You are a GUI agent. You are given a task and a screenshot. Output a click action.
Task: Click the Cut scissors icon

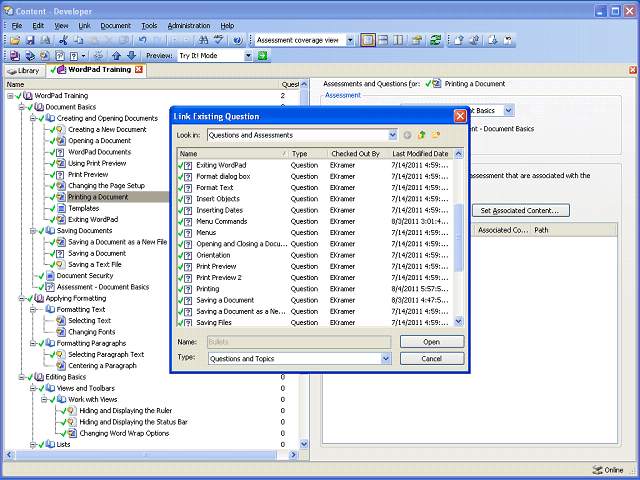click(x=63, y=40)
